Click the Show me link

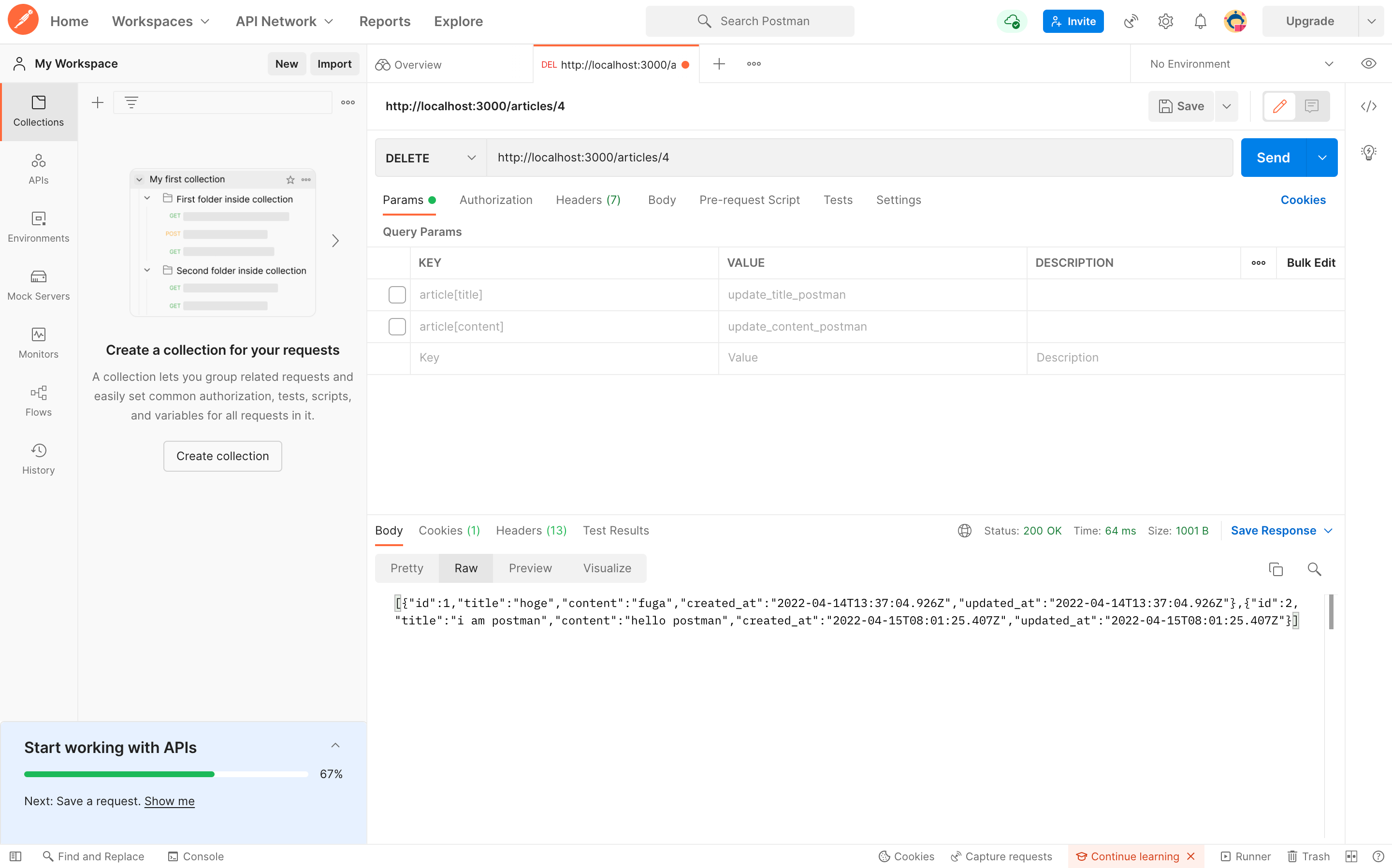(169, 801)
